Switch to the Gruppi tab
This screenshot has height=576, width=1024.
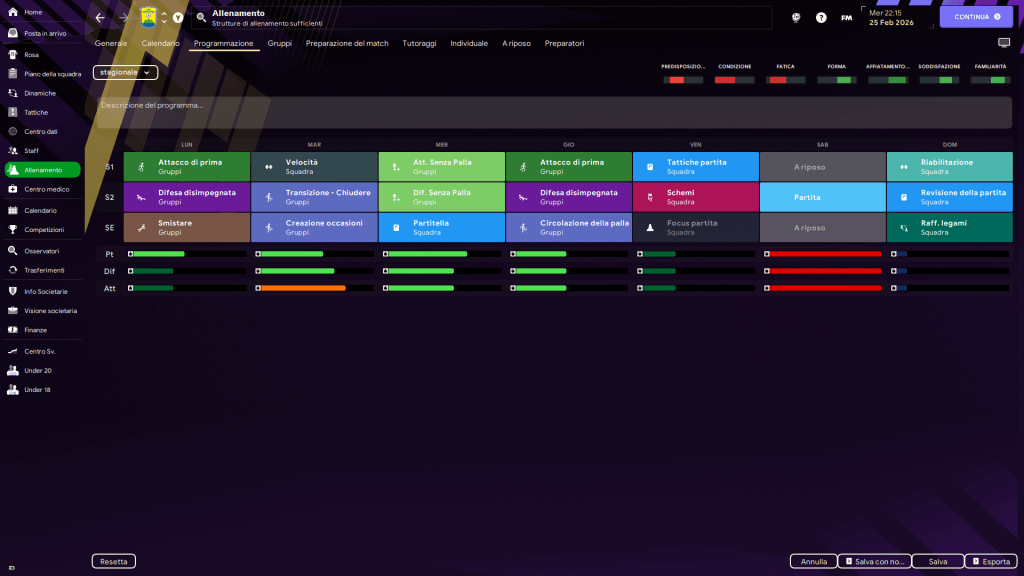(x=279, y=44)
